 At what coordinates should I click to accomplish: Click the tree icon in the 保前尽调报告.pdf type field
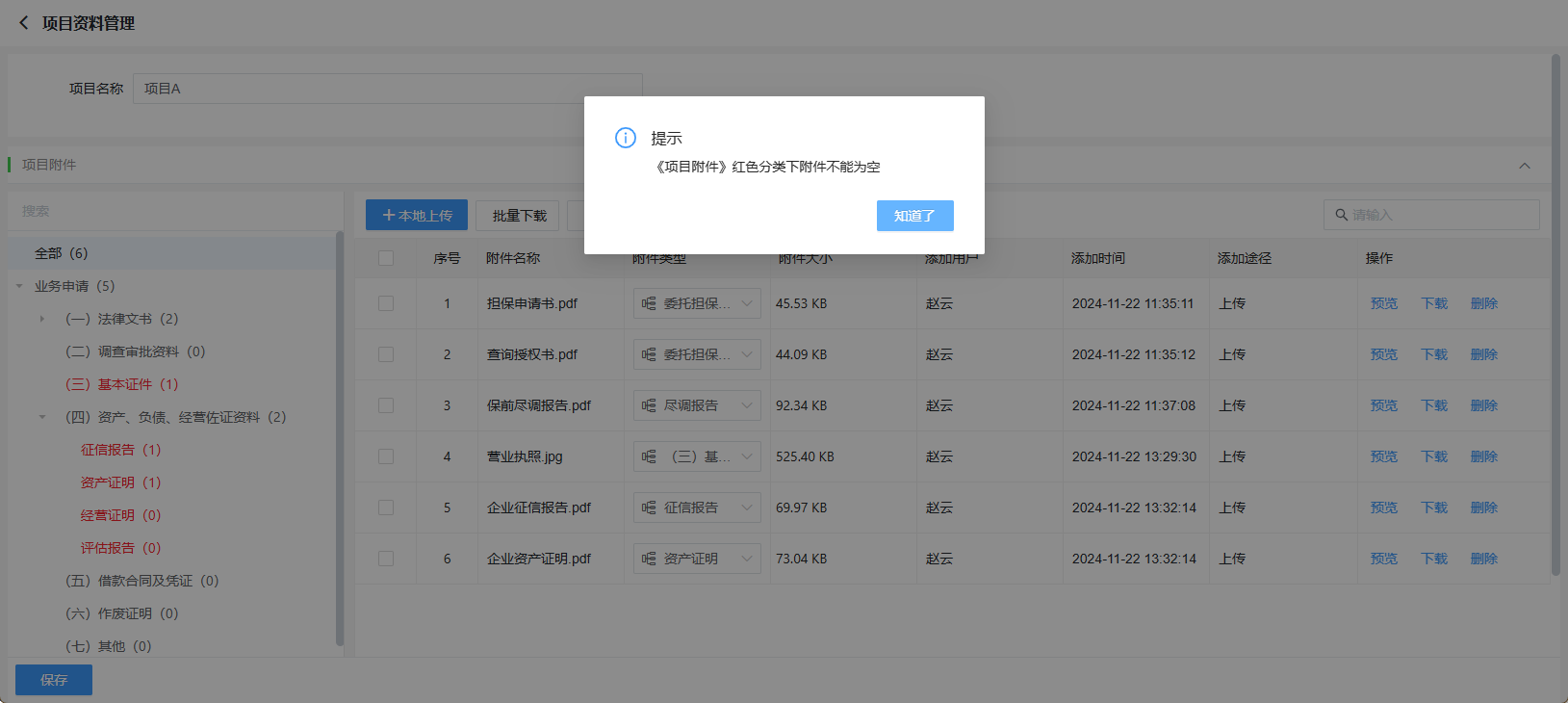(x=649, y=405)
